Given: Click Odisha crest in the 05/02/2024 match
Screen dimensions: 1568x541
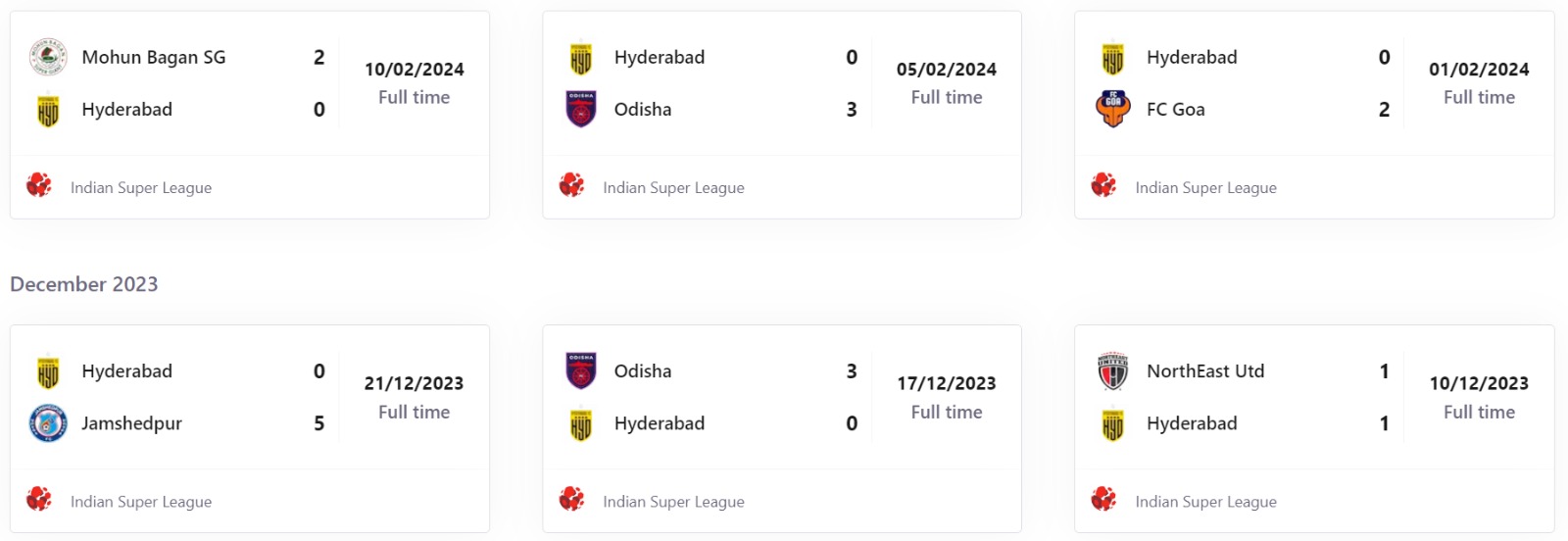Looking at the screenshot, I should coord(581,110).
